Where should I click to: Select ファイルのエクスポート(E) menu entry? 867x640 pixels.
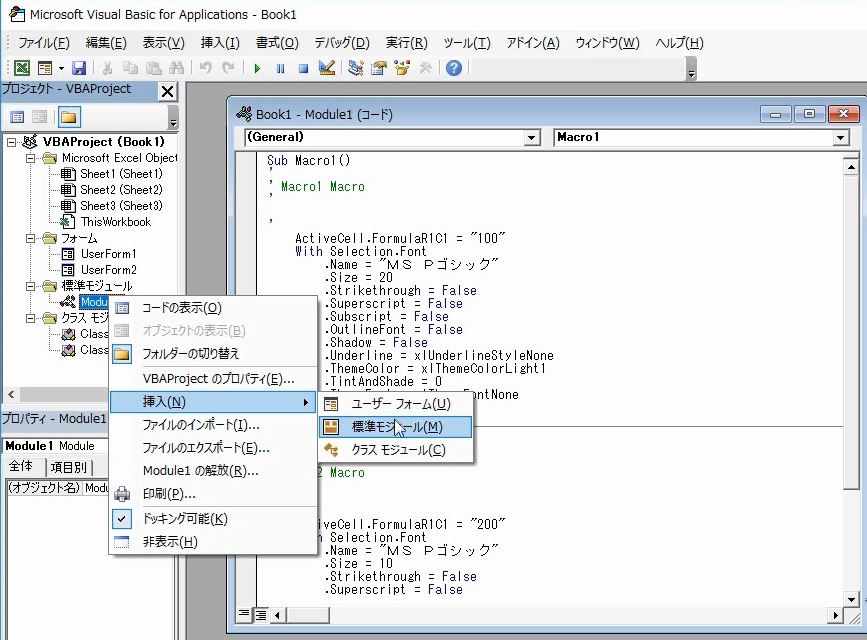point(213,448)
